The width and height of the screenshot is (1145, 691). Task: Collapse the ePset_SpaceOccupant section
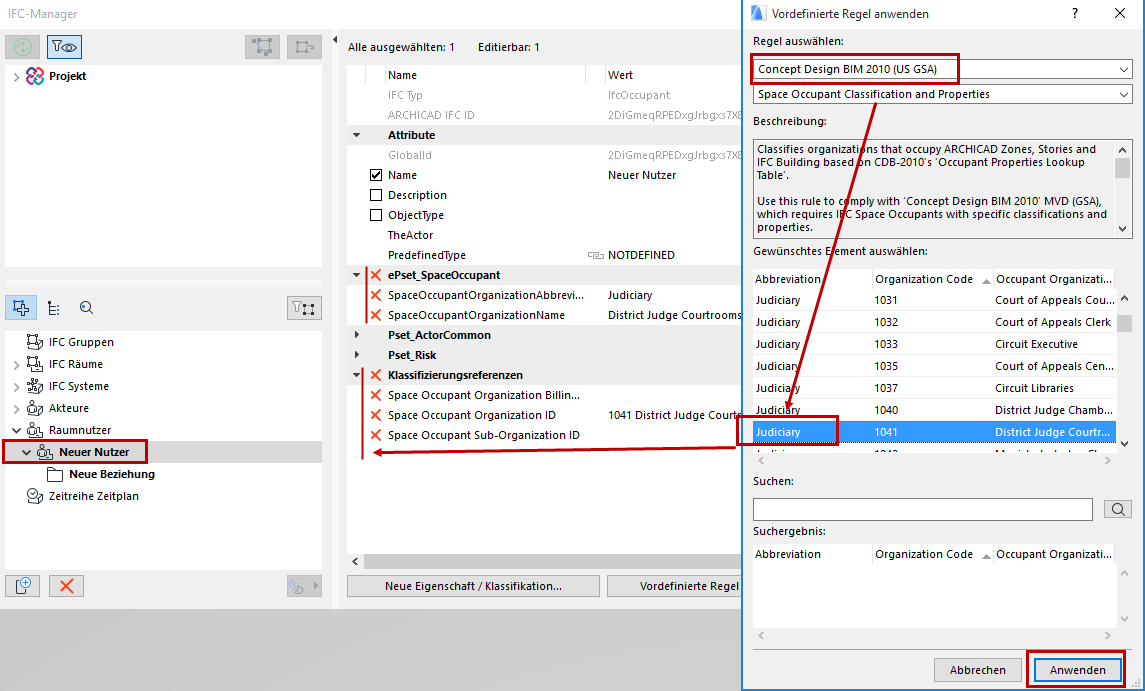tap(356, 275)
